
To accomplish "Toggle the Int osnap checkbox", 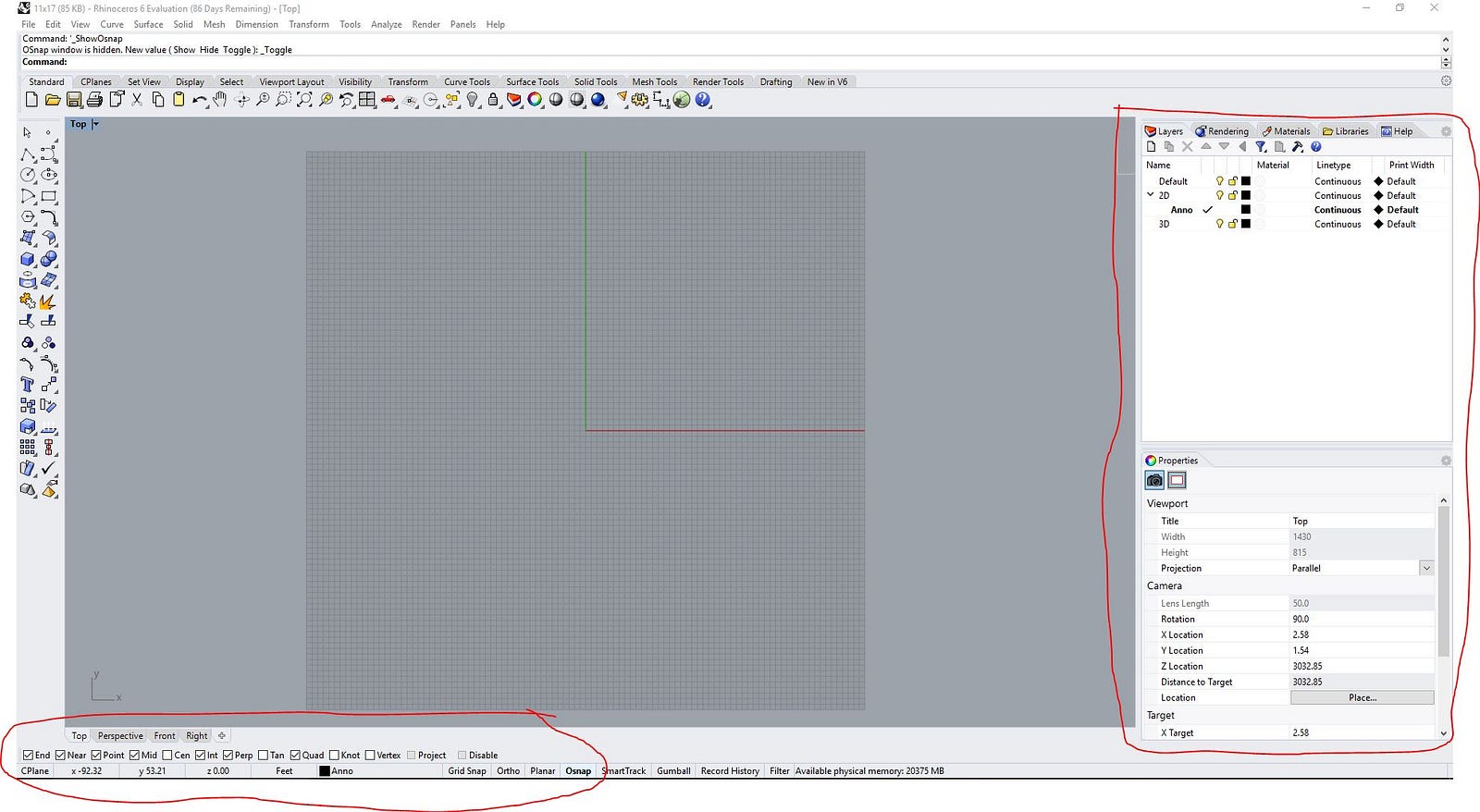I will pyautogui.click(x=200, y=755).
